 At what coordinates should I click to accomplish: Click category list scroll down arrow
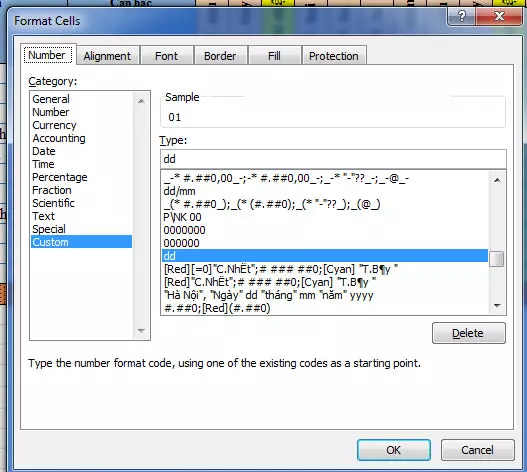pyautogui.click(x=141, y=331)
